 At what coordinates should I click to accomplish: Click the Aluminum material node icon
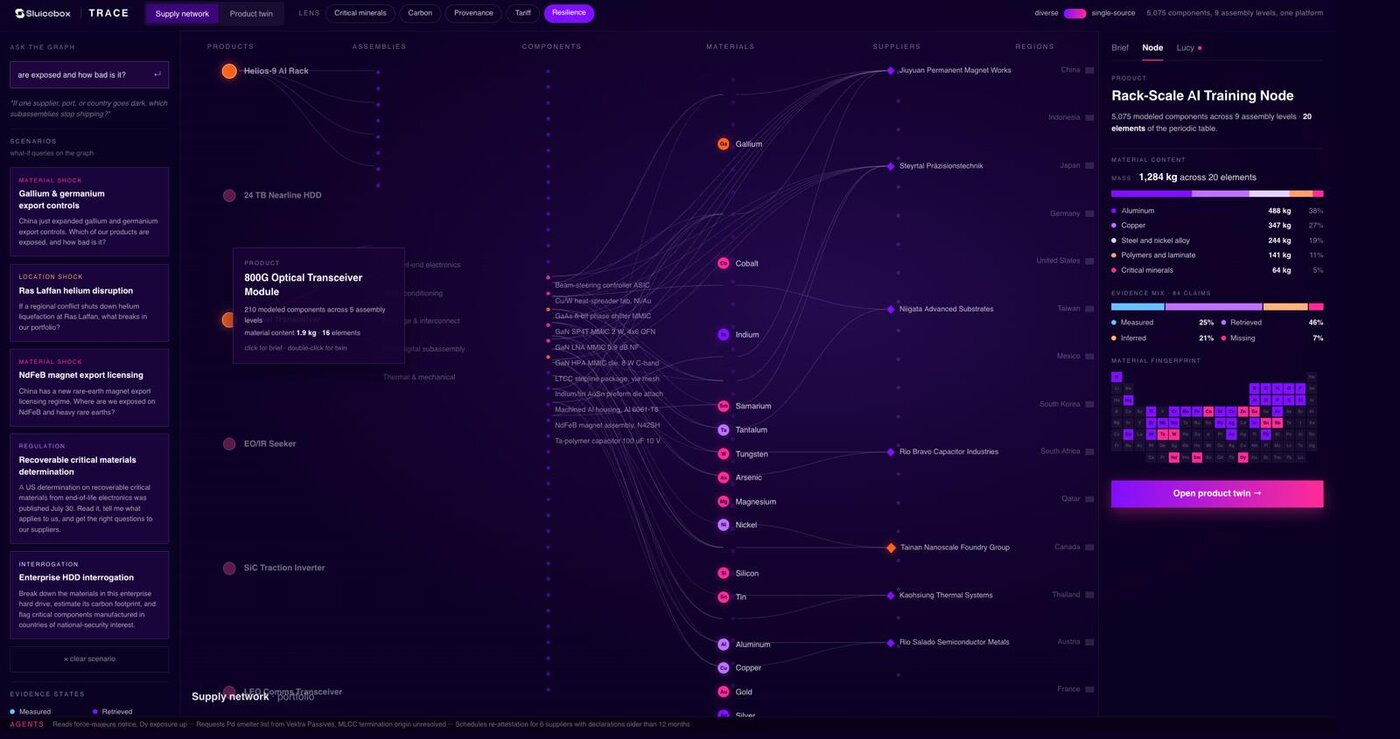[723, 644]
